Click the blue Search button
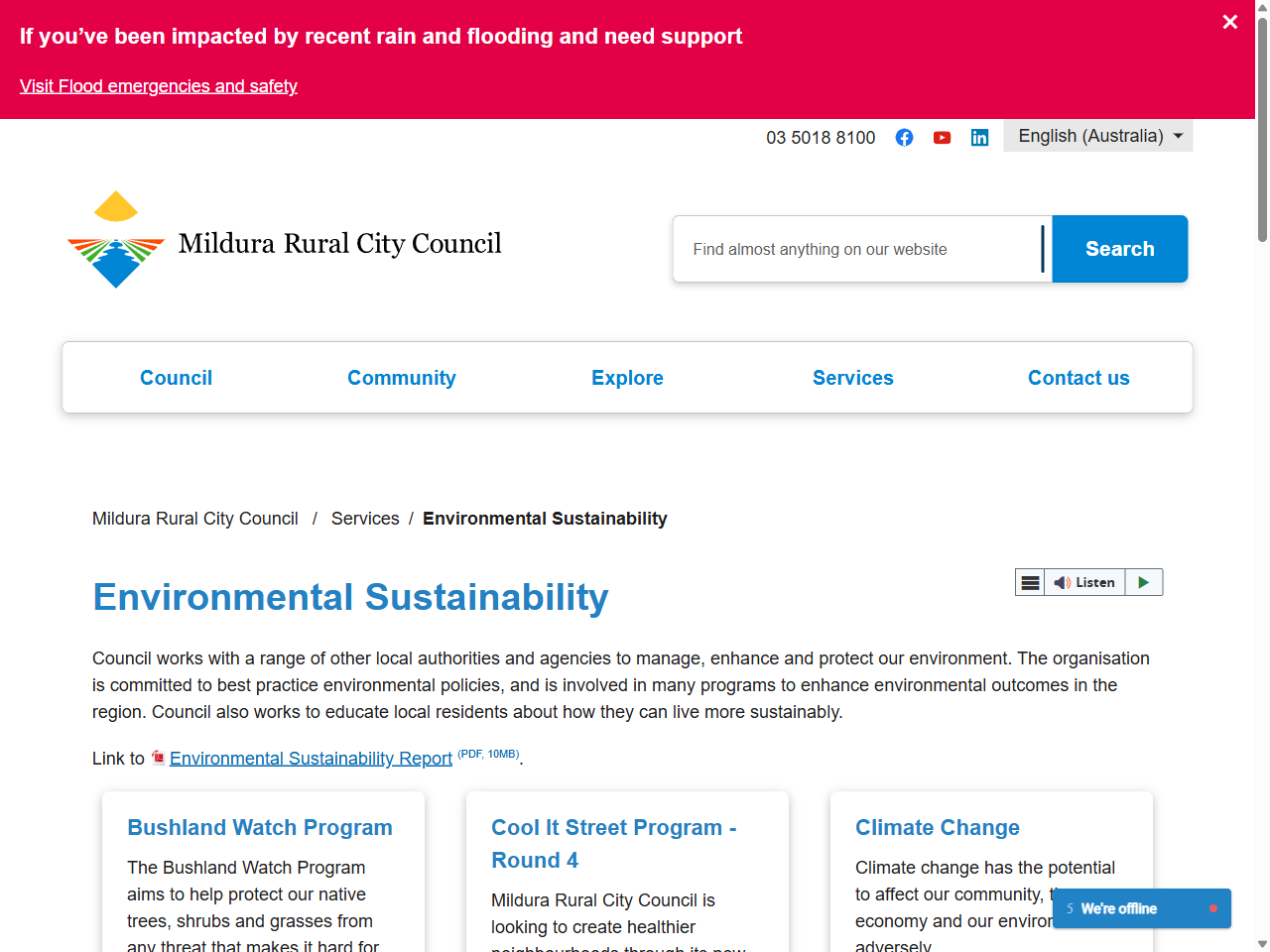Image resolution: width=1270 pixels, height=952 pixels. tap(1120, 249)
